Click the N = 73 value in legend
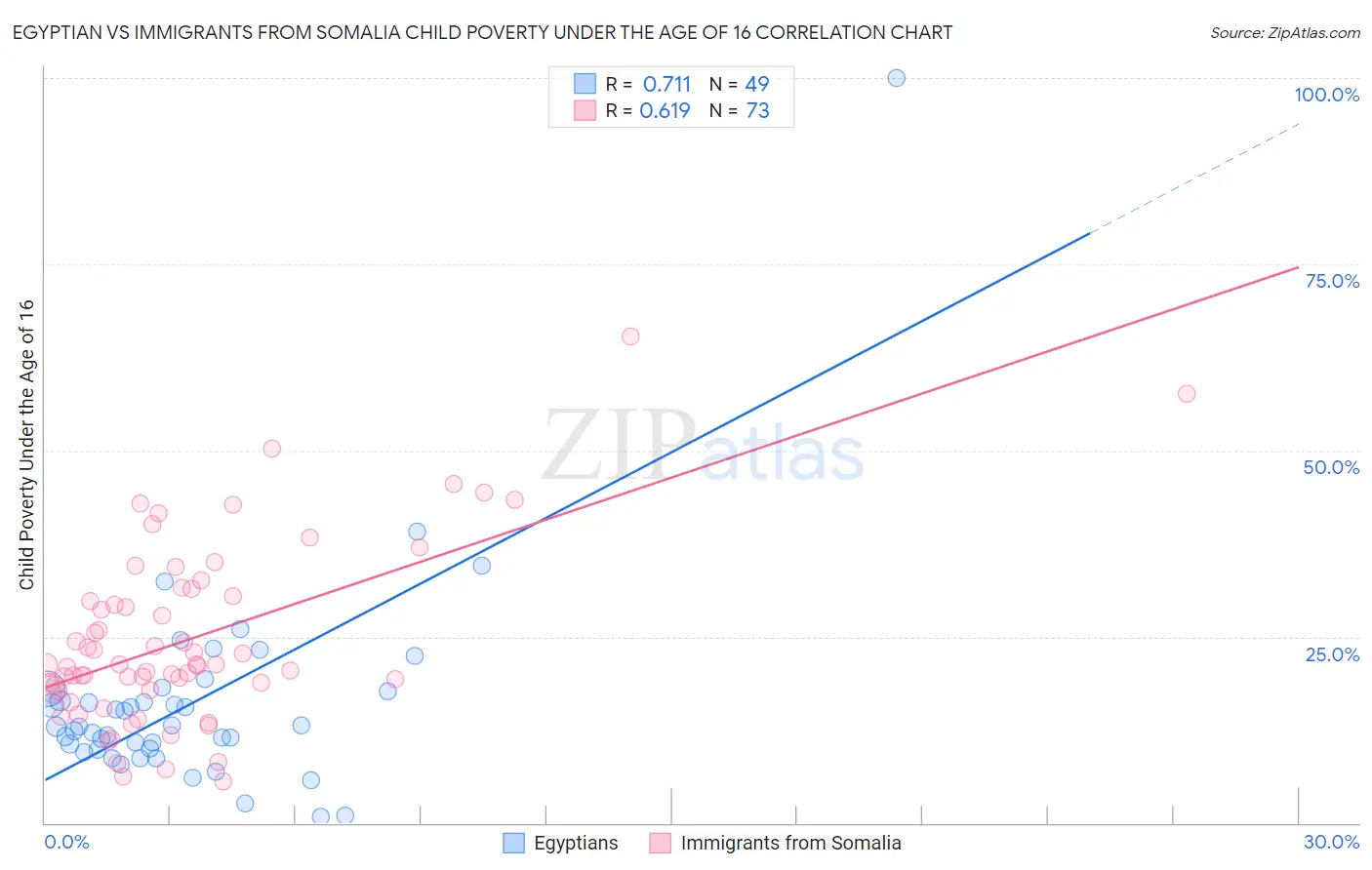The image size is (1372, 870). [740, 110]
